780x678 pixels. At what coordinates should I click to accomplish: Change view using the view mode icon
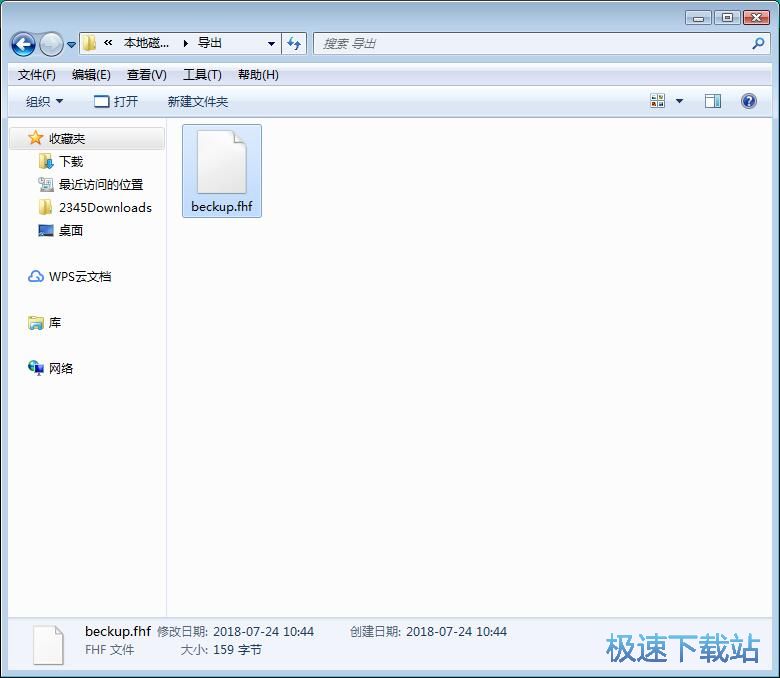(x=657, y=101)
